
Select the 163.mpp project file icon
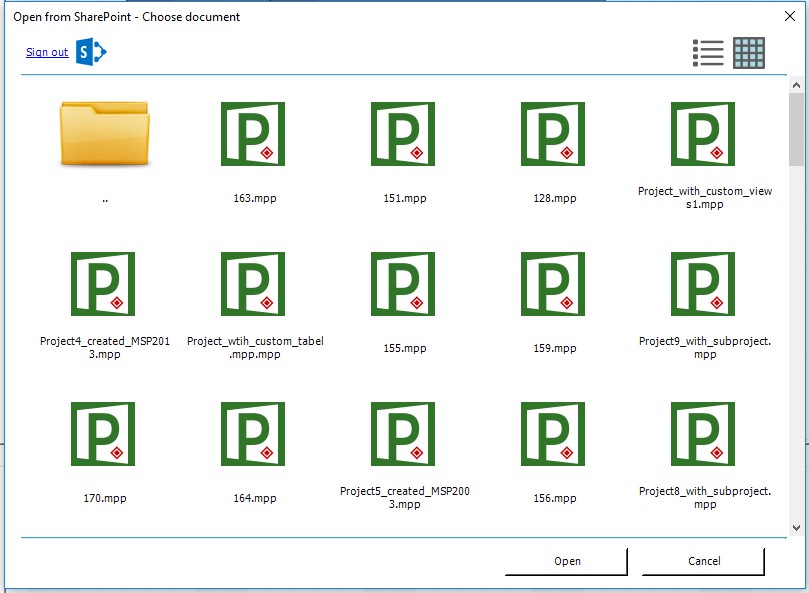tap(253, 134)
